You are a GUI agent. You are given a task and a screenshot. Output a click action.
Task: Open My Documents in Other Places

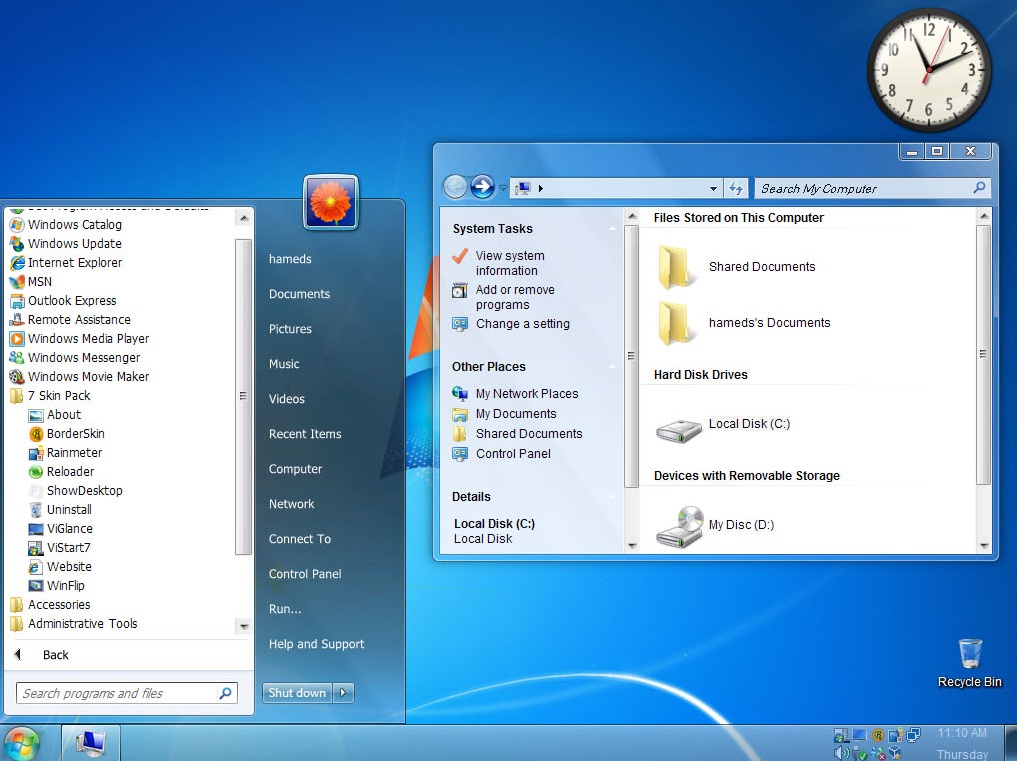[516, 413]
